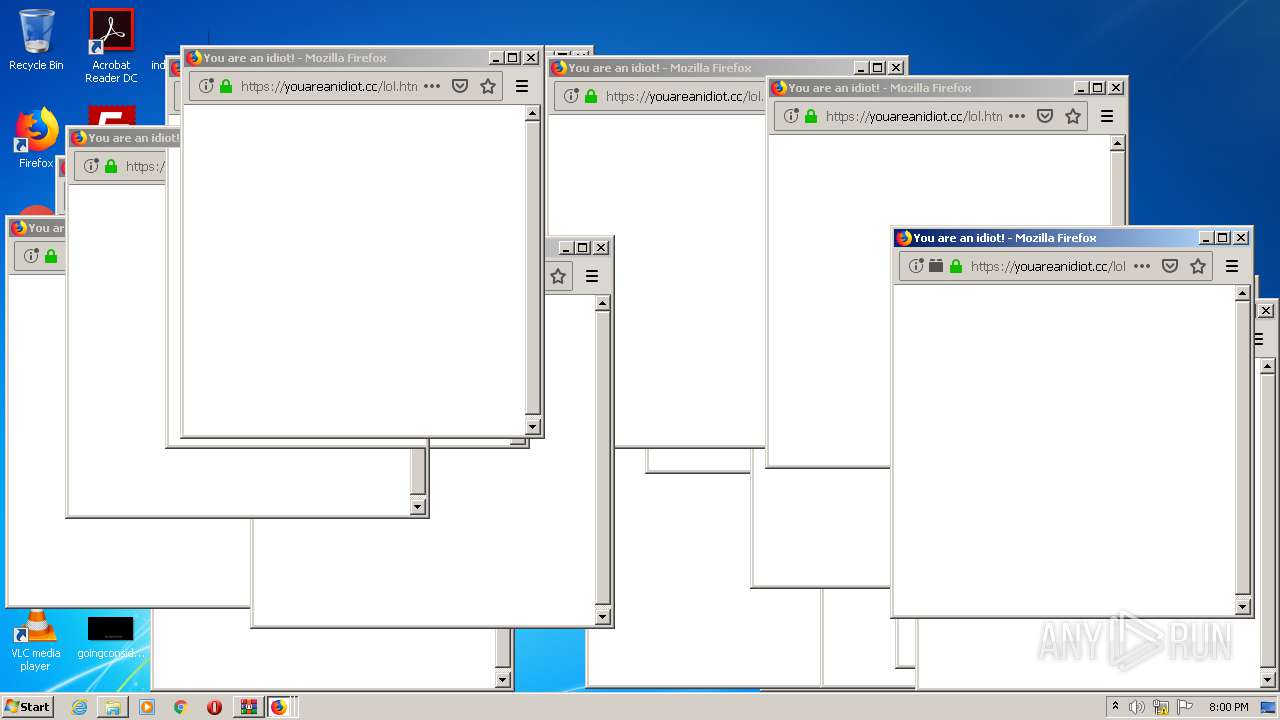The width and height of the screenshot is (1280, 720).
Task: Open site information icon in the active Firefox window
Action: [x=916, y=266]
